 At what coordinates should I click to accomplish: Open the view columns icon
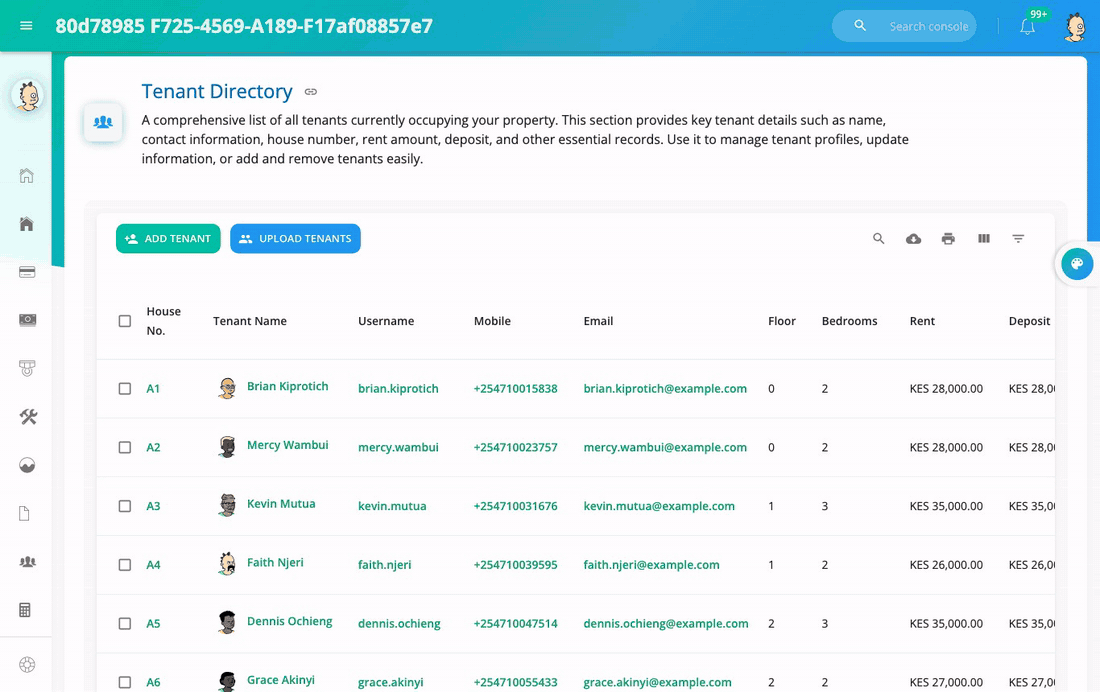point(984,239)
